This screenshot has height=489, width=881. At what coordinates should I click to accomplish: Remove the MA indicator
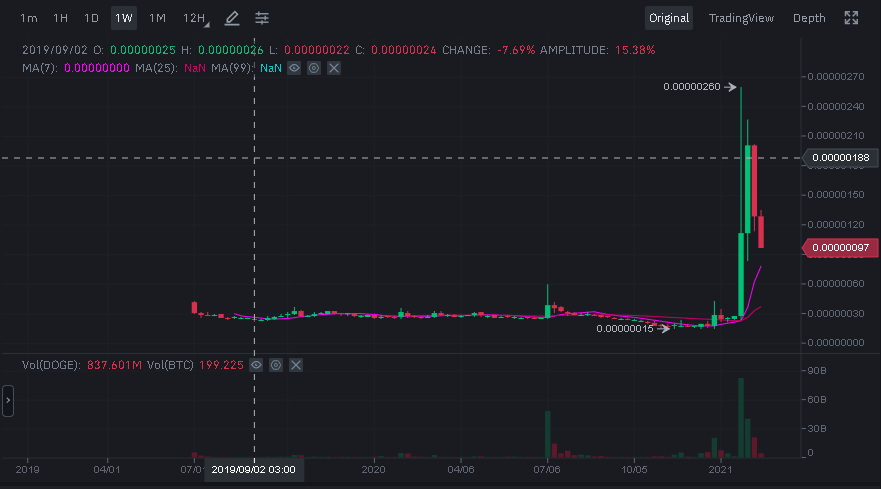click(334, 68)
